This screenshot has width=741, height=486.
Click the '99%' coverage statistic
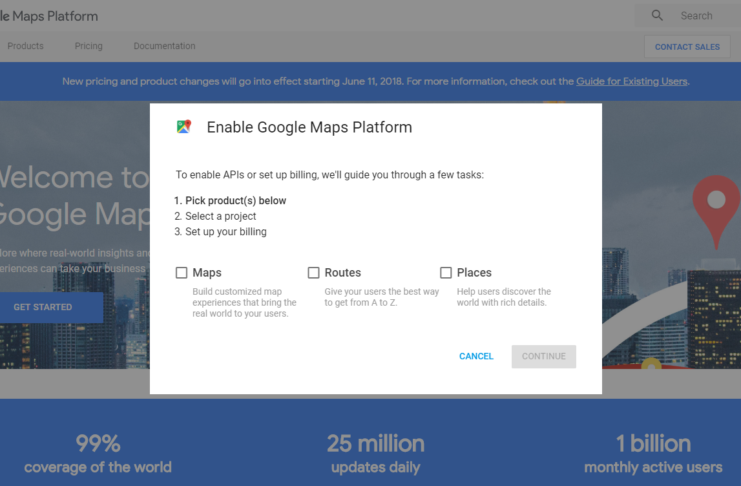tap(98, 443)
